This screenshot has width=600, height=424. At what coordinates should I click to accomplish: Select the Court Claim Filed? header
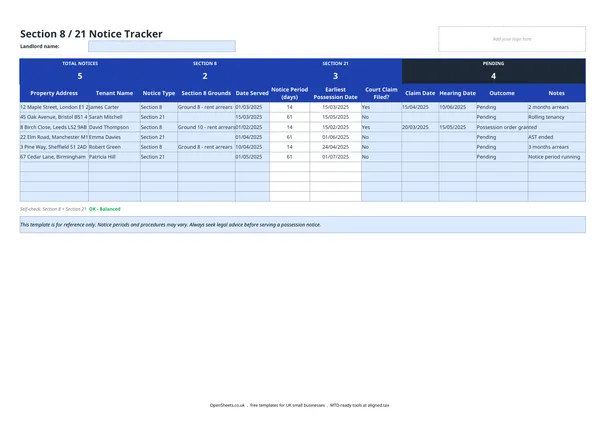tap(382, 93)
